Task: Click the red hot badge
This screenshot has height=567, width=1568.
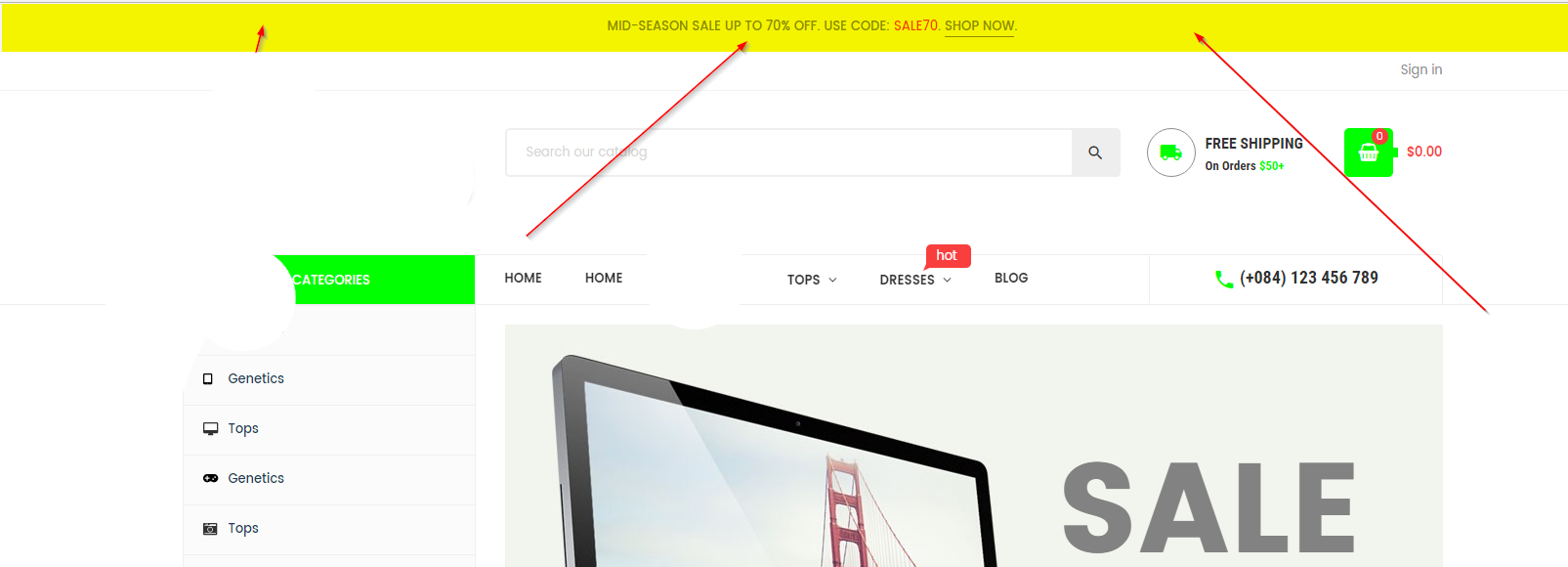Action: pos(947,255)
